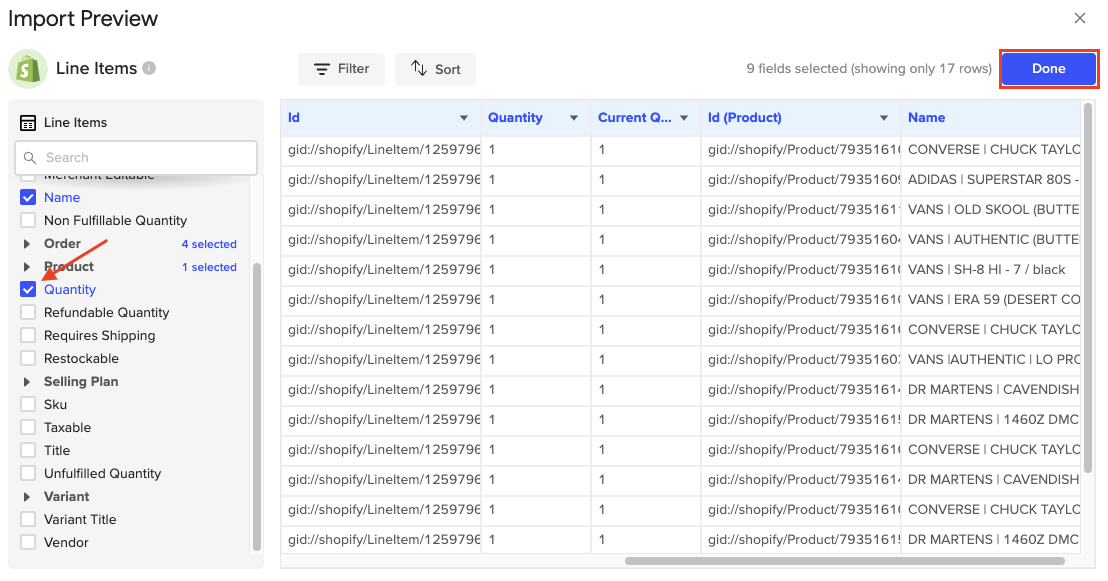Open the Filter options
1108x581 pixels.
point(341,69)
